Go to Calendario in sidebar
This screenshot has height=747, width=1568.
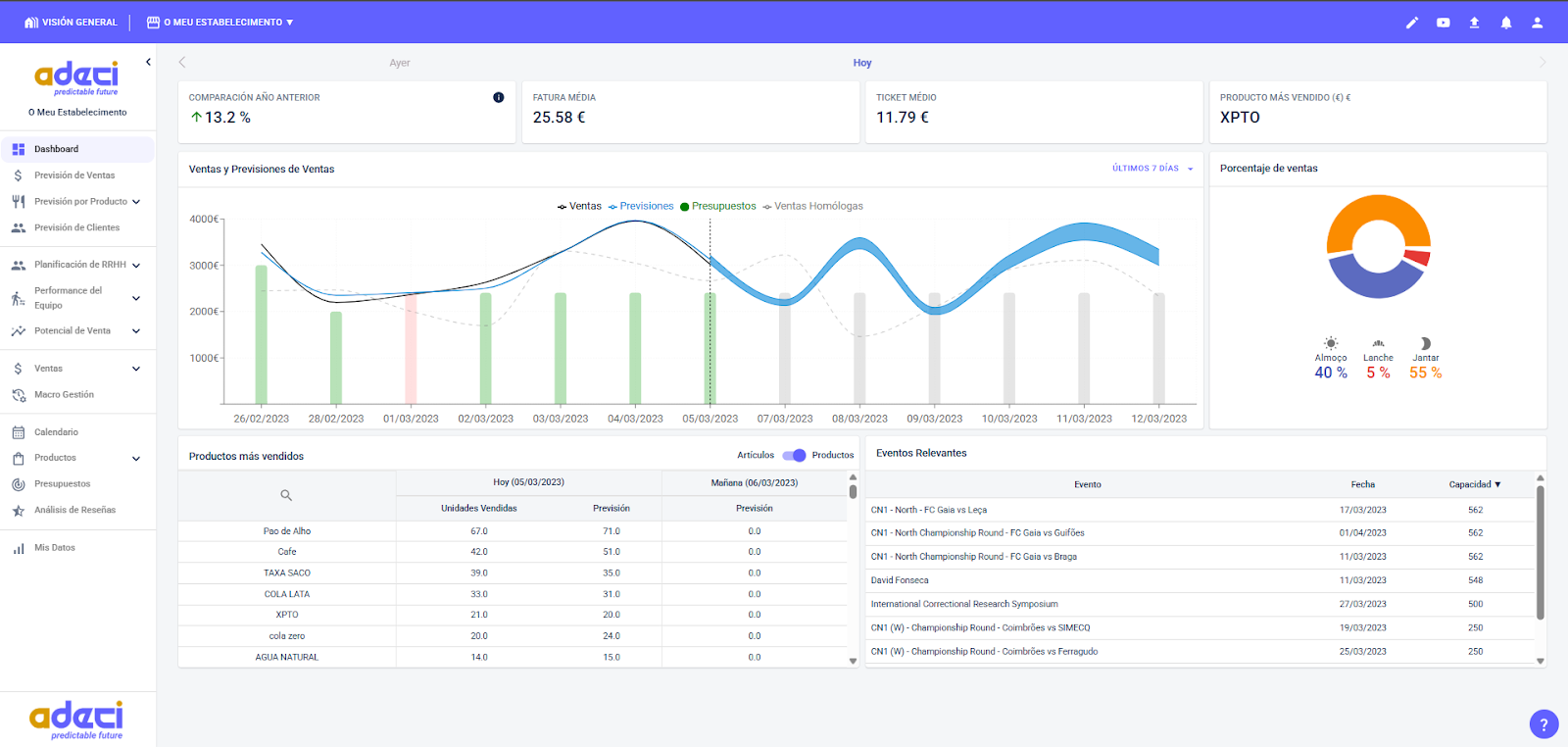point(56,432)
